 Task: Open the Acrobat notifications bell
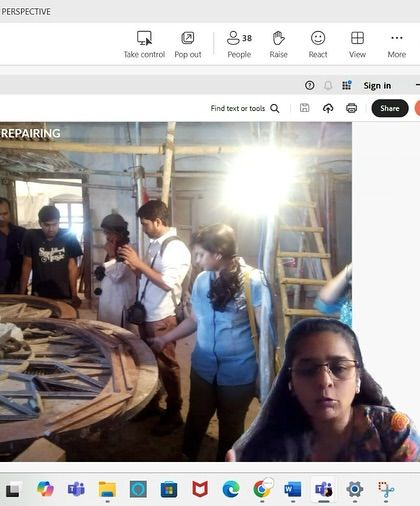[x=328, y=86]
